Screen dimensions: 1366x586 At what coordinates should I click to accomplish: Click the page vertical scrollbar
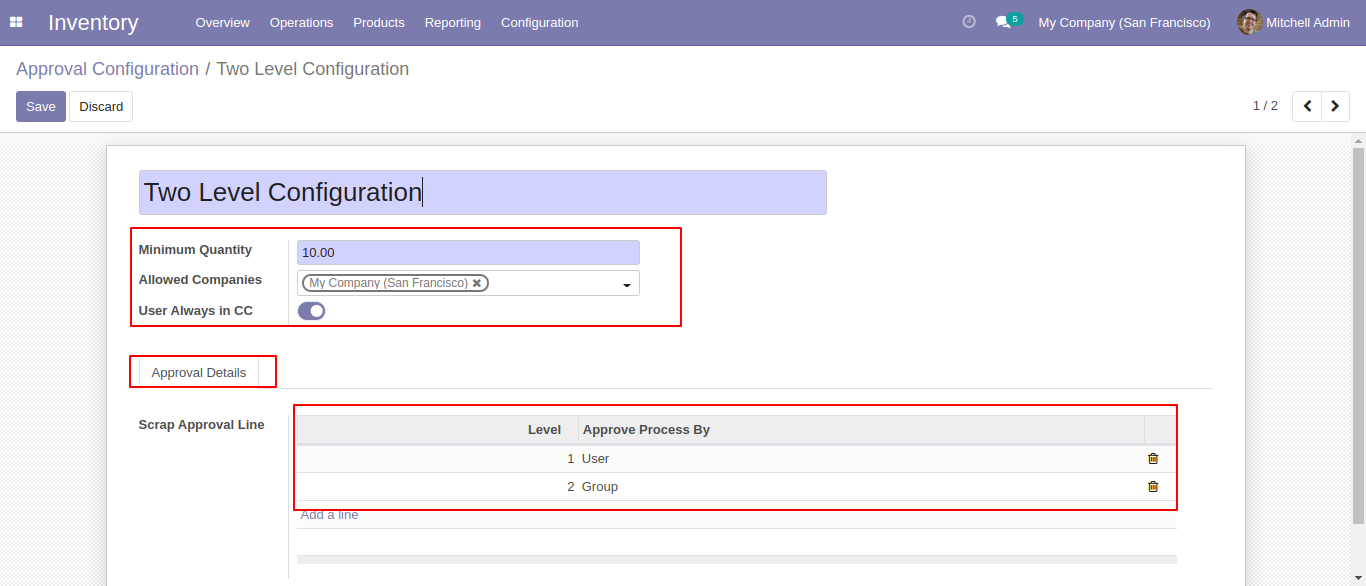click(x=1358, y=334)
